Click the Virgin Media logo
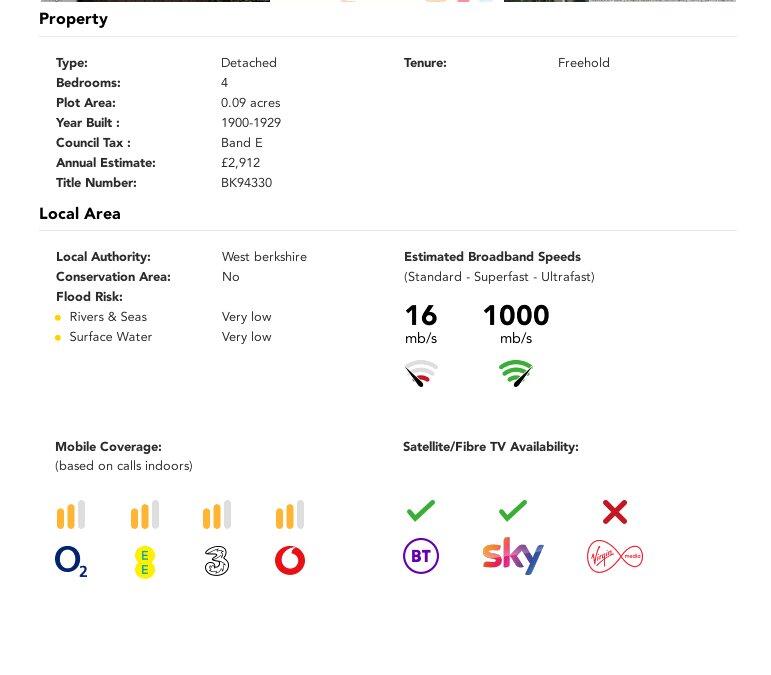 (x=615, y=556)
